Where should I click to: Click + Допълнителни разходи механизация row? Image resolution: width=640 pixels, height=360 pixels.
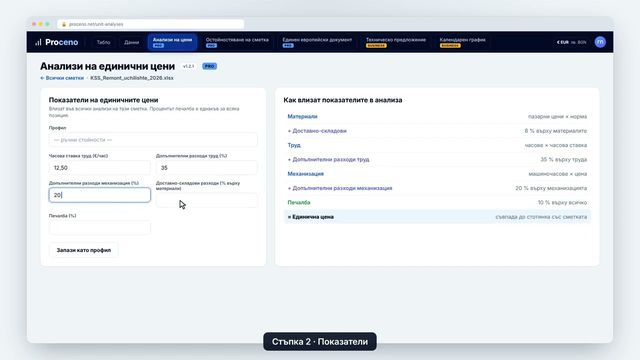[437, 188]
